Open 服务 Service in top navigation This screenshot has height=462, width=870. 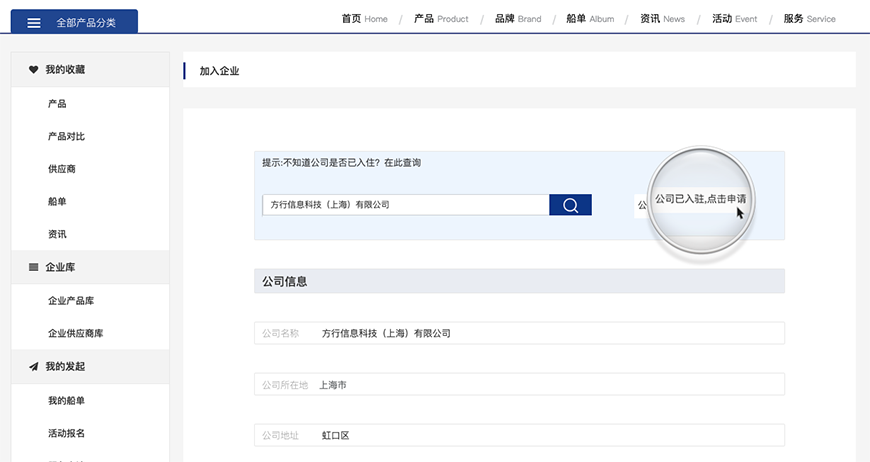[x=809, y=19]
